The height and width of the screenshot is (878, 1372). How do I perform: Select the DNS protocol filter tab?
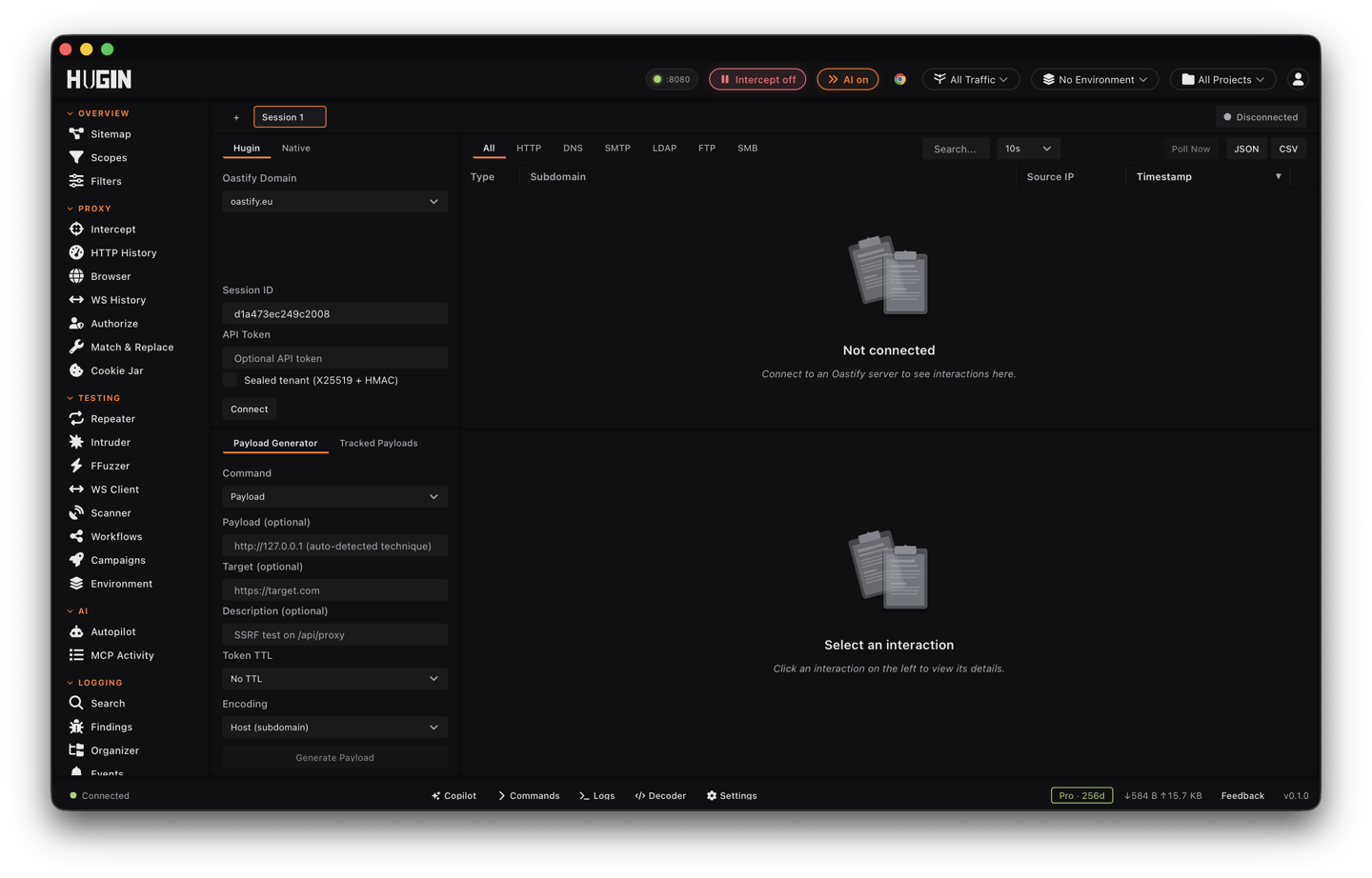(x=573, y=149)
